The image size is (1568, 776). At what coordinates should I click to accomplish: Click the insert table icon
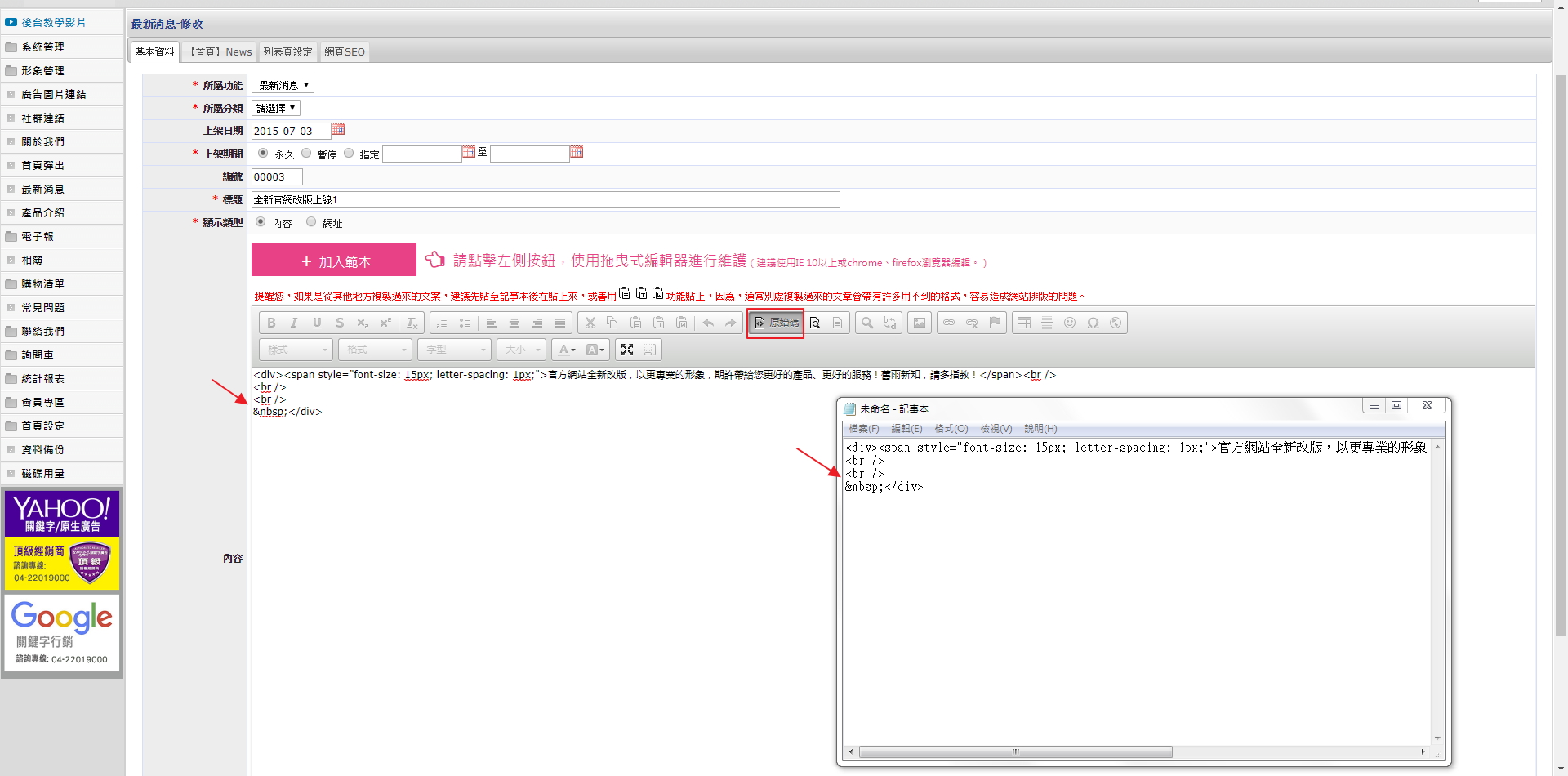point(1024,323)
